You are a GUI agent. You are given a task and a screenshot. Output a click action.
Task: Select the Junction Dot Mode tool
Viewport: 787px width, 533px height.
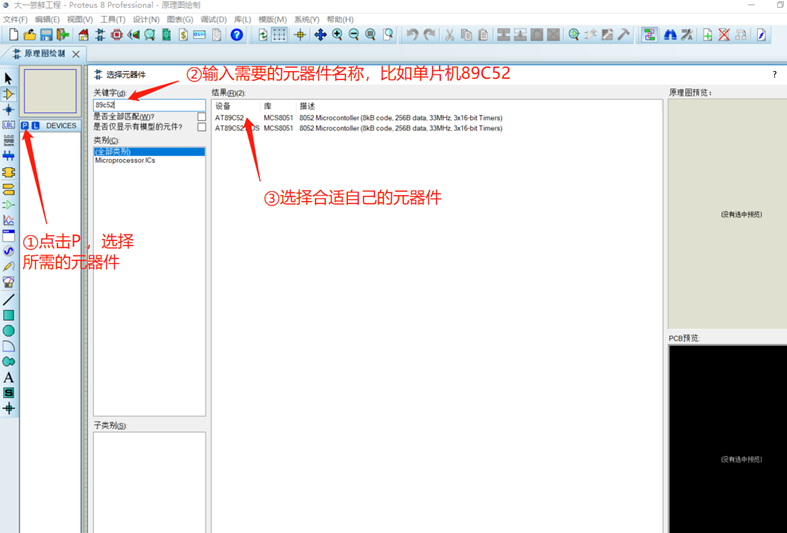pos(9,109)
